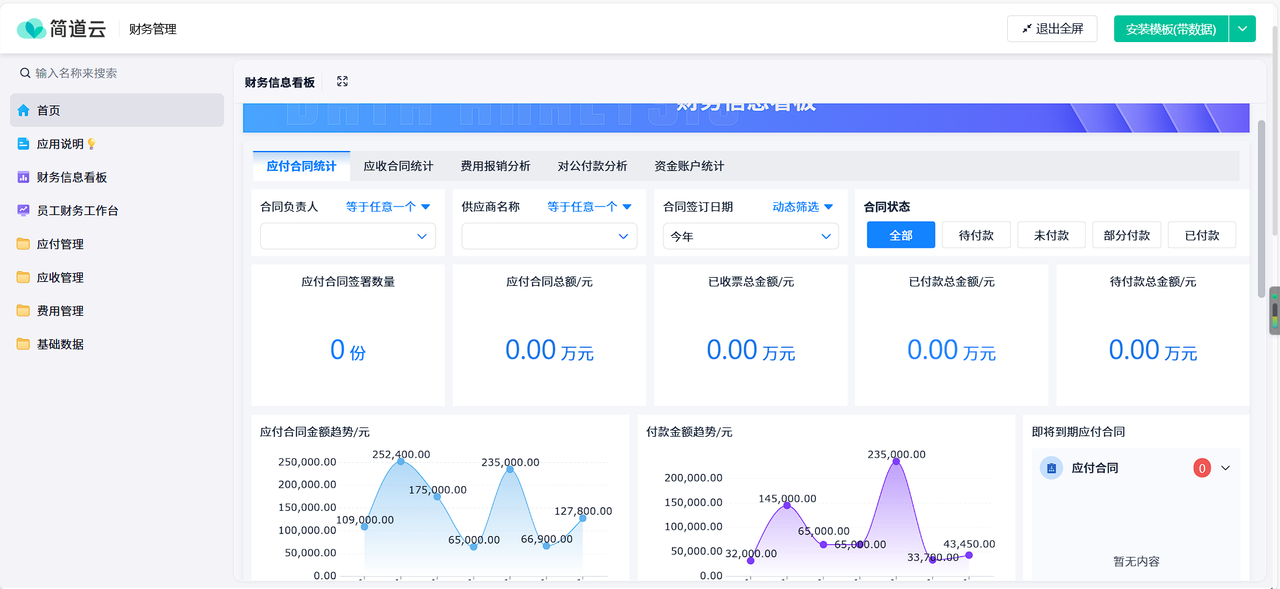Viewport: 1280px width, 589px height.
Task: Open 应用说明 in the sidebar
Action: (117, 144)
